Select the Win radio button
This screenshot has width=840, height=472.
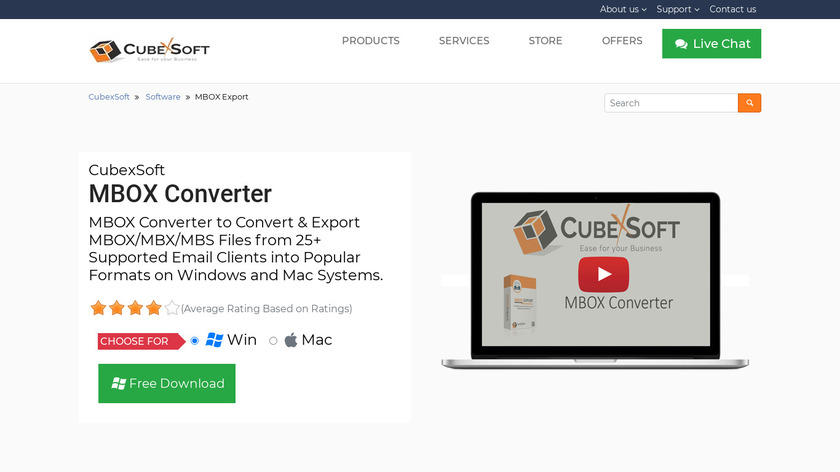tap(194, 341)
